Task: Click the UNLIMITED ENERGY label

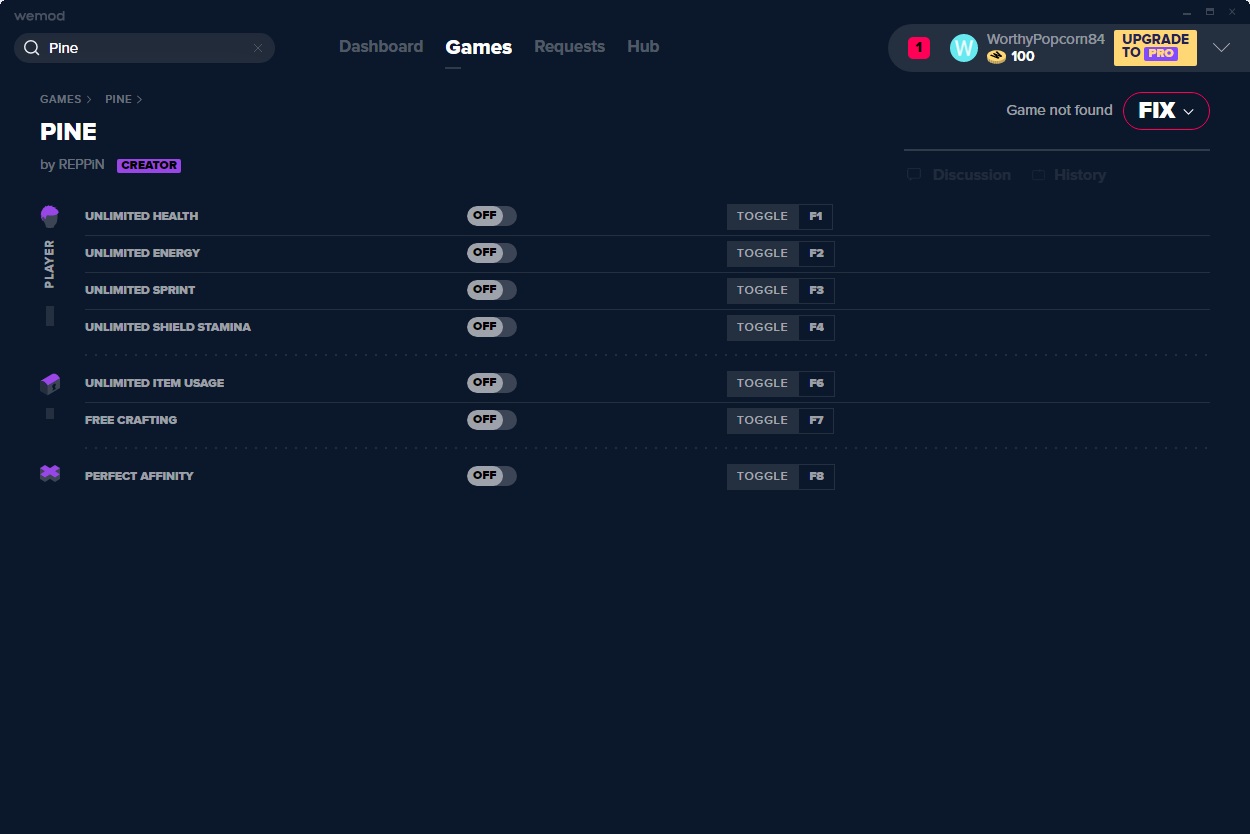Action: (142, 253)
